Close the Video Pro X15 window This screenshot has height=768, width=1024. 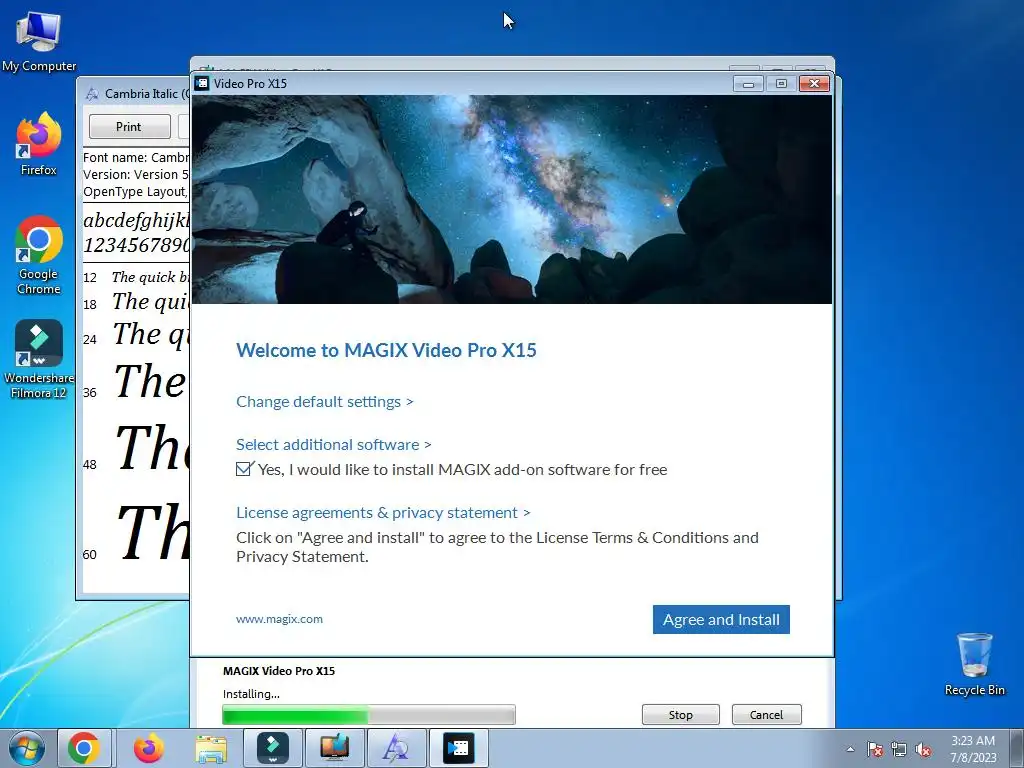814,84
